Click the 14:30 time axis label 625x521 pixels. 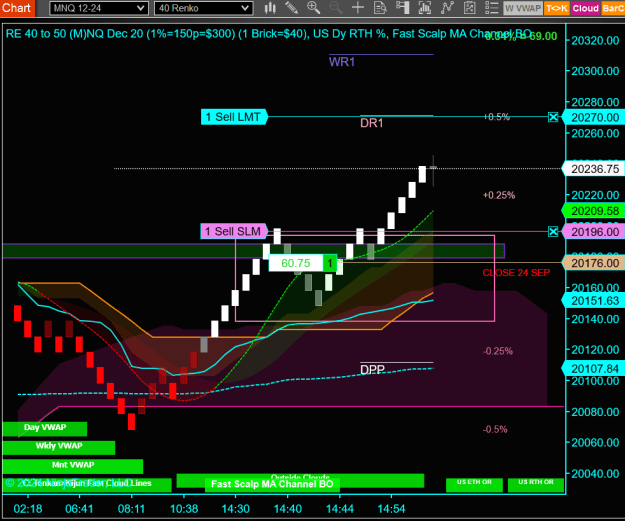(236, 509)
